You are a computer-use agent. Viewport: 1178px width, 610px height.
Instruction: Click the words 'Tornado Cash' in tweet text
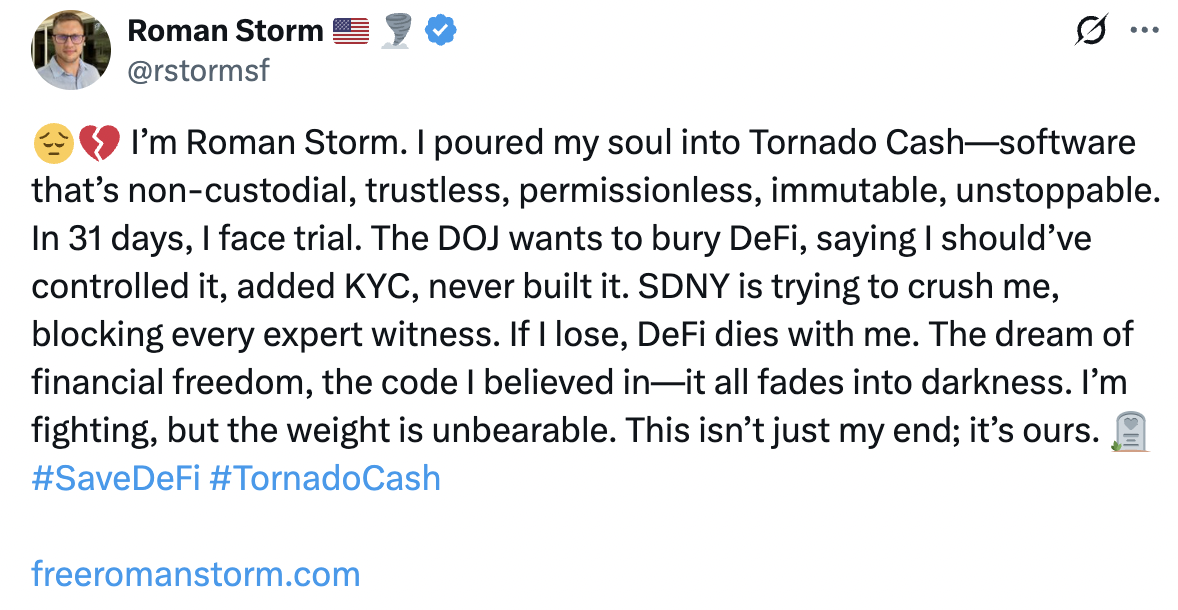tap(856, 143)
